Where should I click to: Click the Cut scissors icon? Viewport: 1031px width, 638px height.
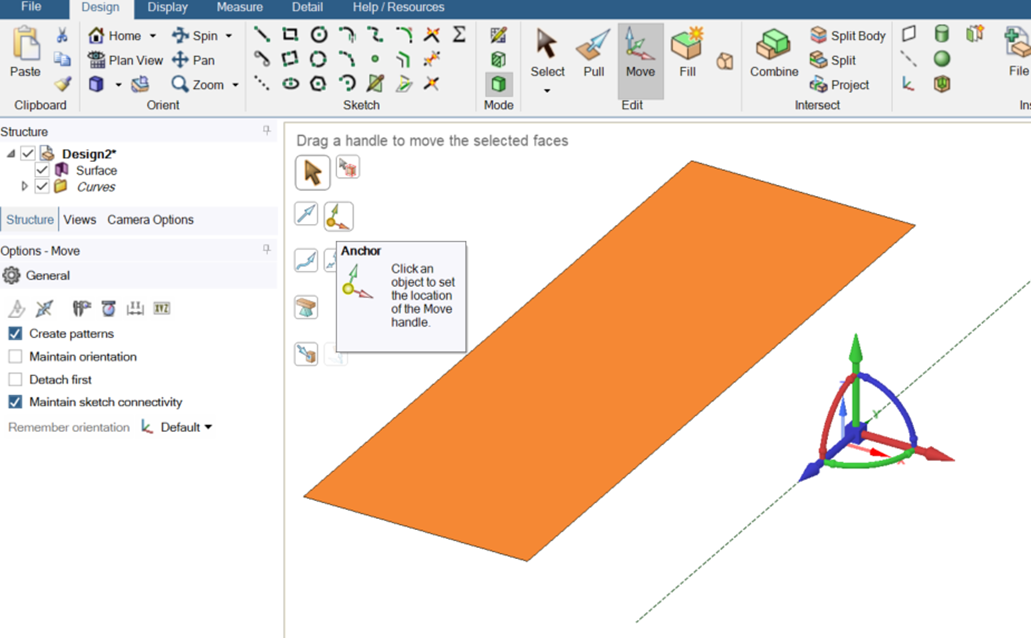click(x=62, y=35)
